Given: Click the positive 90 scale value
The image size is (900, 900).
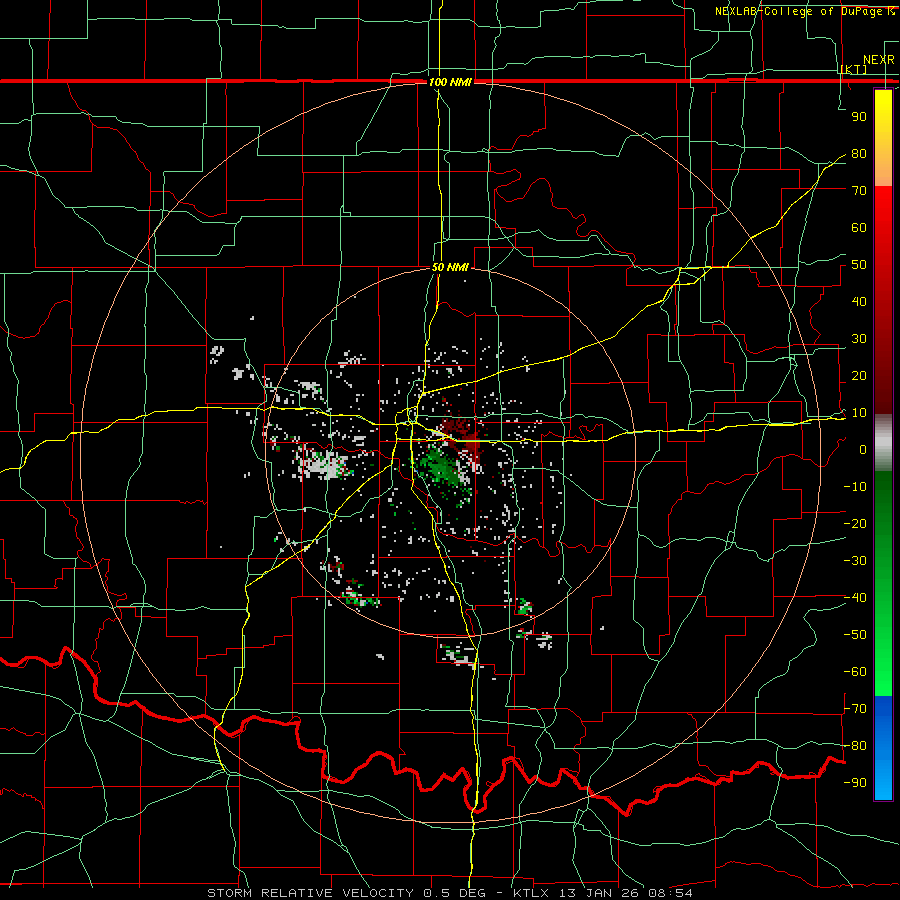Looking at the screenshot, I should [x=859, y=117].
